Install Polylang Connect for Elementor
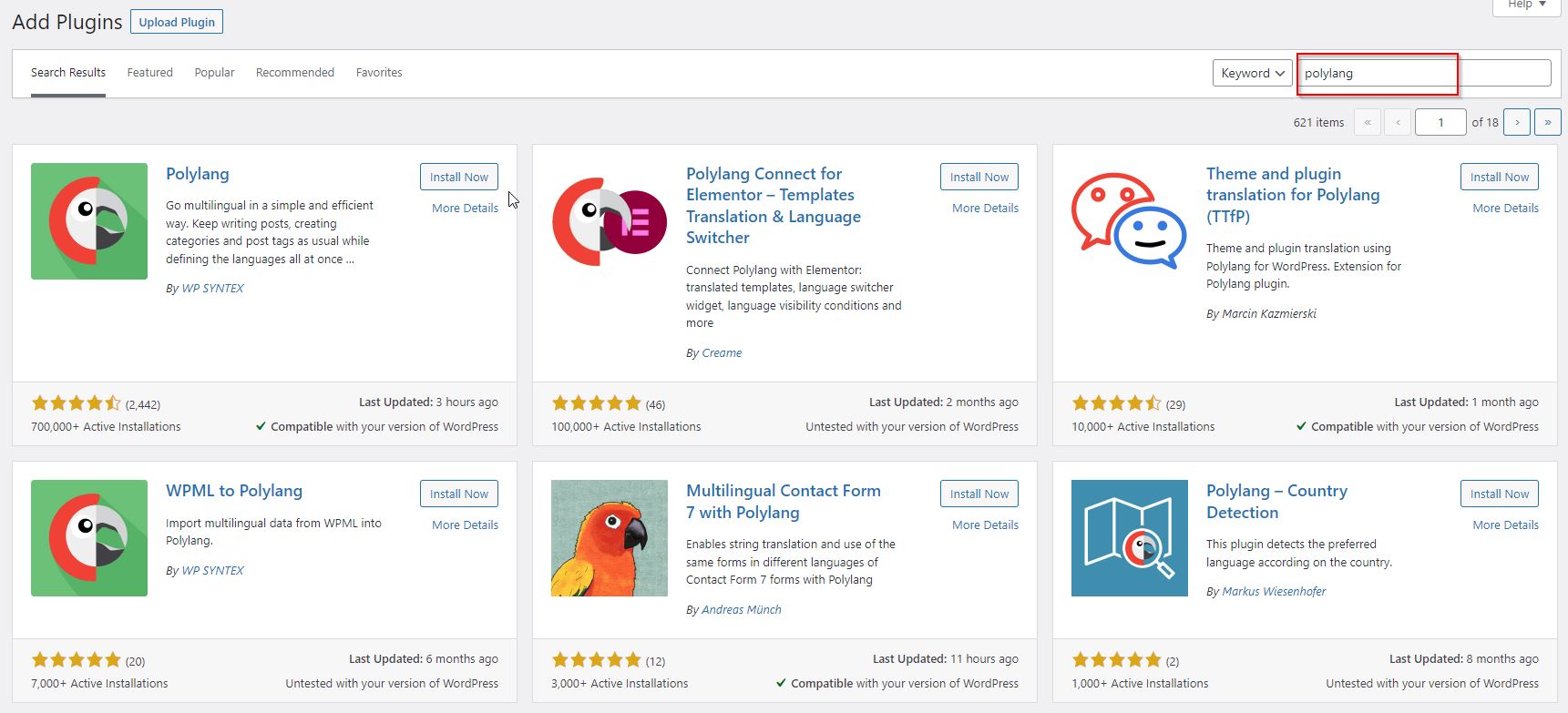Image resolution: width=1568 pixels, height=713 pixels. (x=979, y=177)
